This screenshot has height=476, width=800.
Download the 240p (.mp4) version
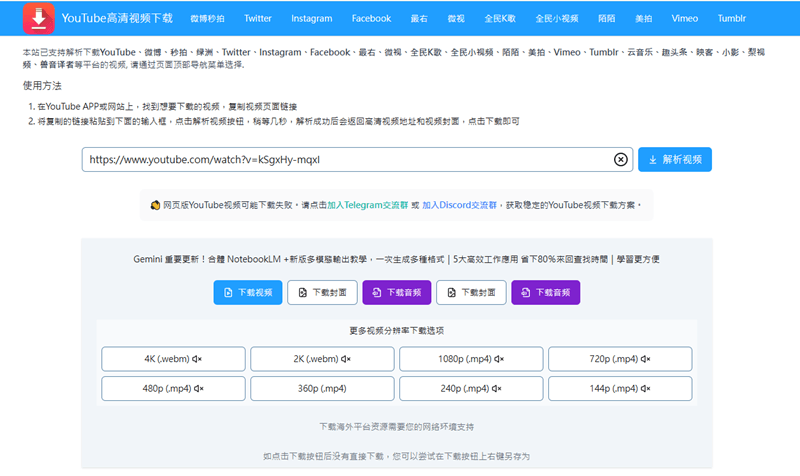(x=471, y=389)
